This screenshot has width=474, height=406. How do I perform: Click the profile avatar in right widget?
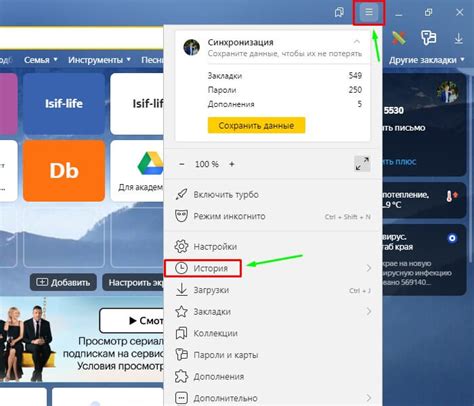[x=448, y=91]
